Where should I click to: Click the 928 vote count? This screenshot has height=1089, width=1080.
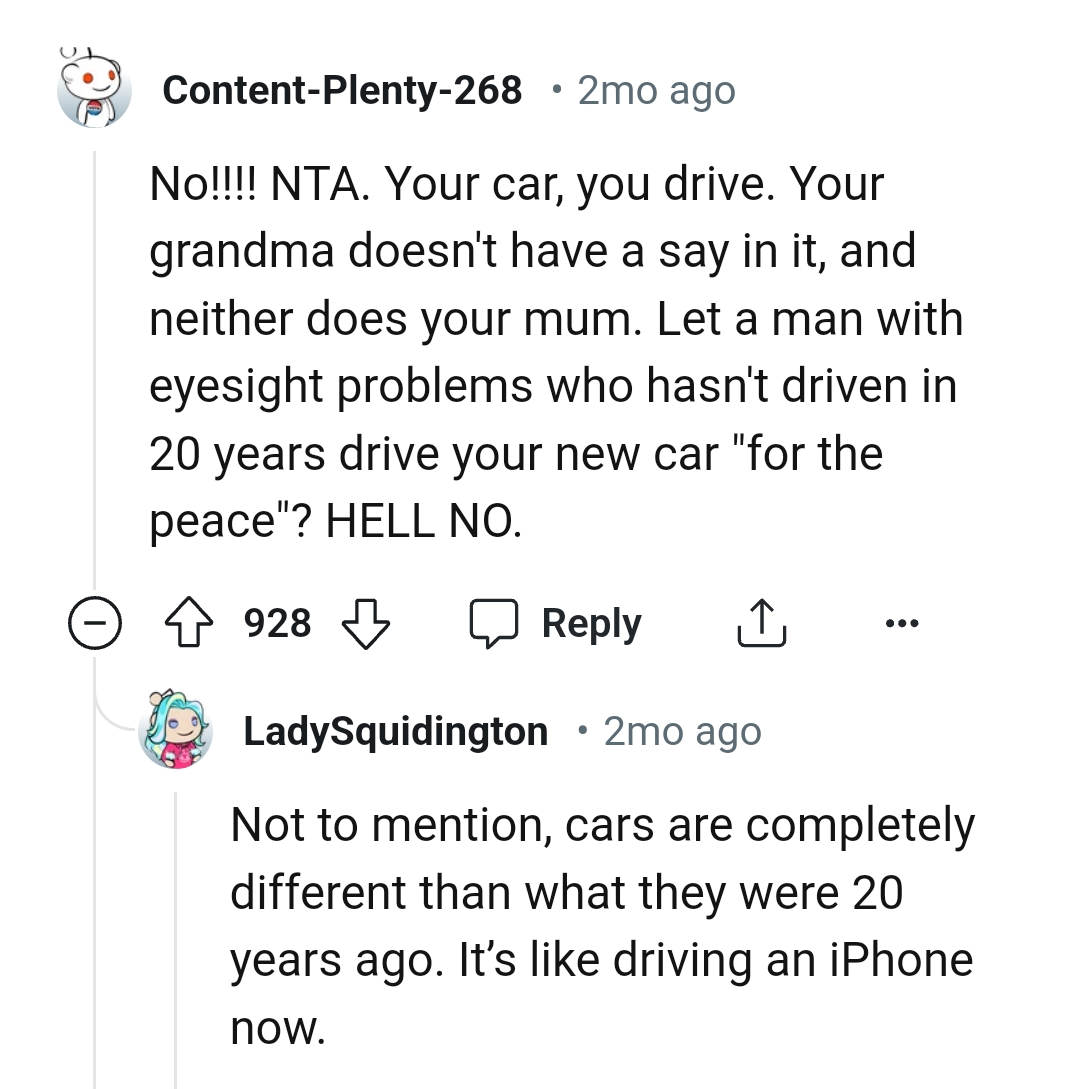click(277, 622)
